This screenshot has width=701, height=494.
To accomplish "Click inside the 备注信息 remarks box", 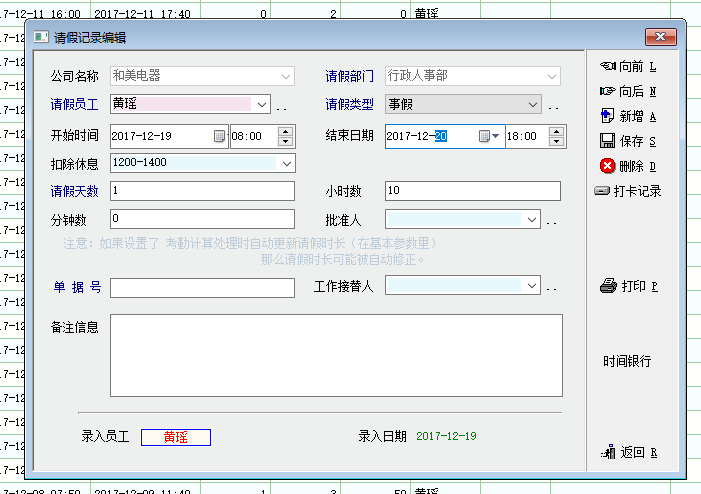I will click(x=335, y=354).
